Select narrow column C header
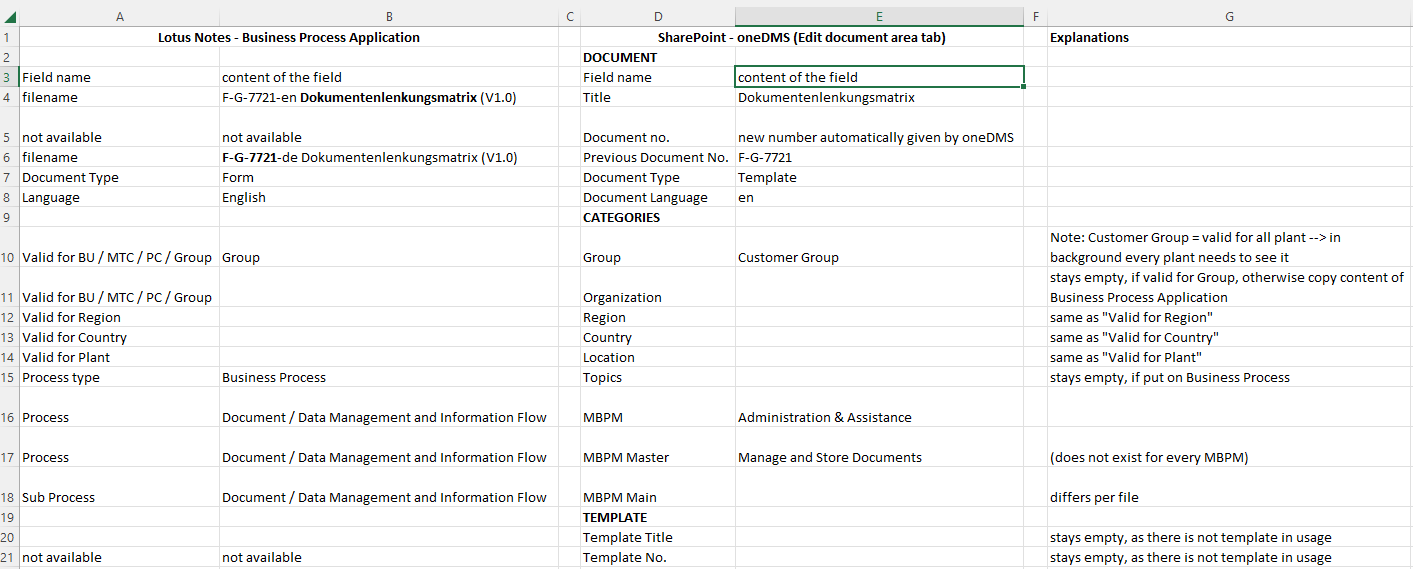 tap(569, 17)
